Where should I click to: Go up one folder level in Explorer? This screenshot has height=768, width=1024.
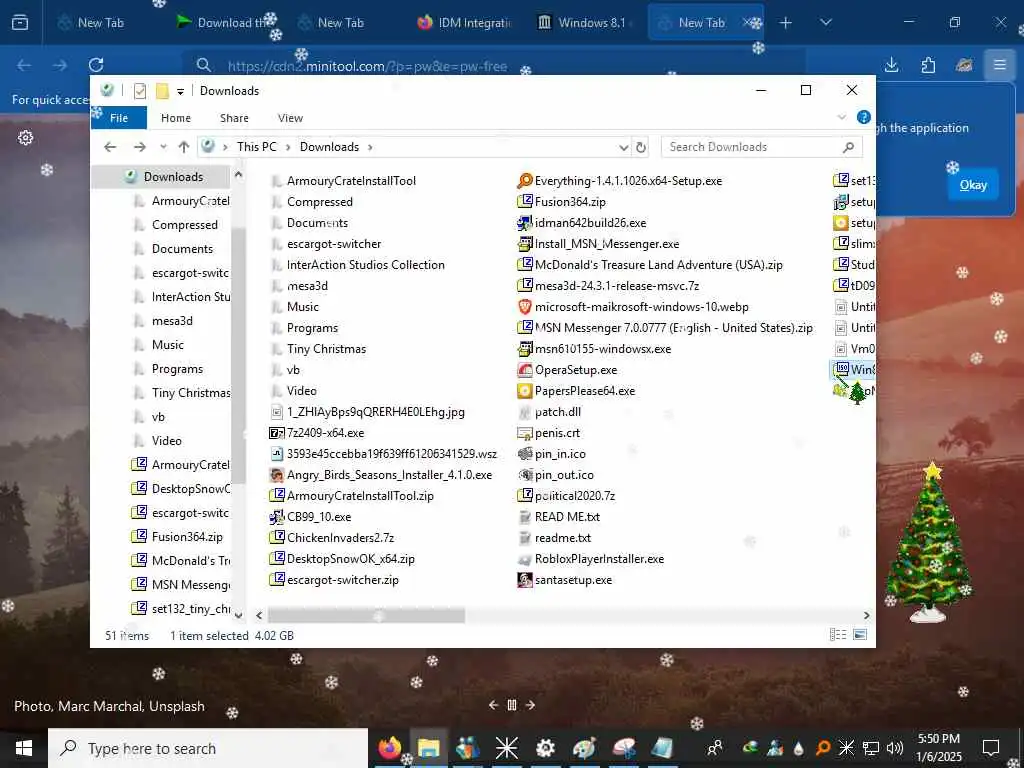pos(184,147)
